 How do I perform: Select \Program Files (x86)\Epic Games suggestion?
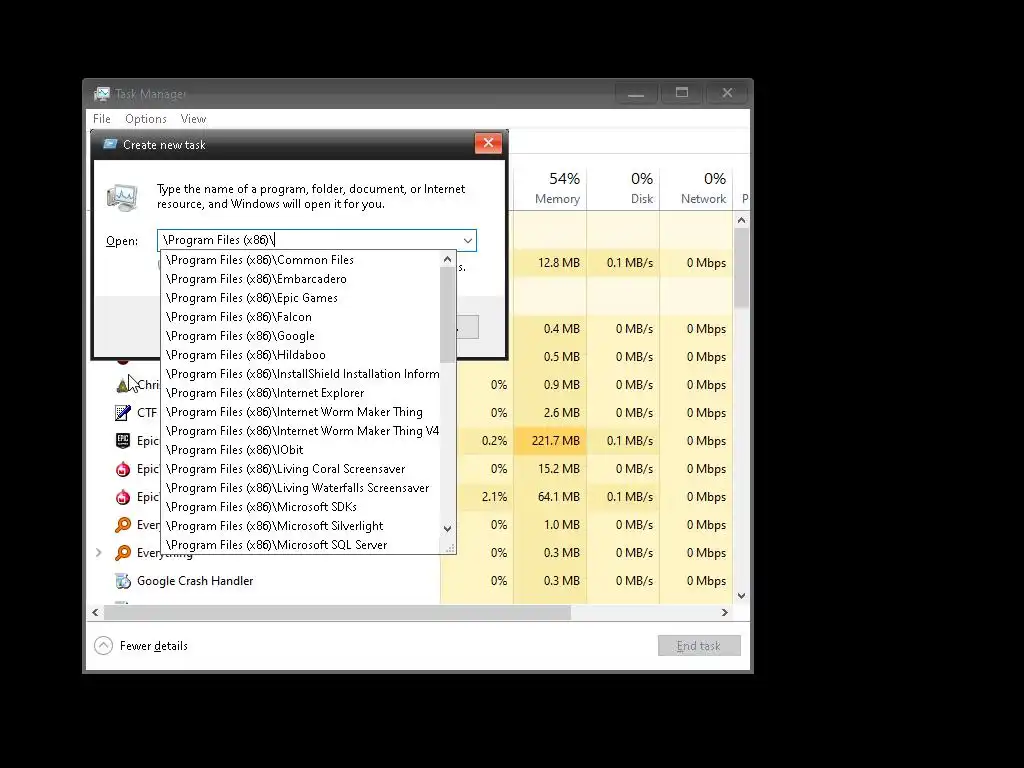coord(300,298)
